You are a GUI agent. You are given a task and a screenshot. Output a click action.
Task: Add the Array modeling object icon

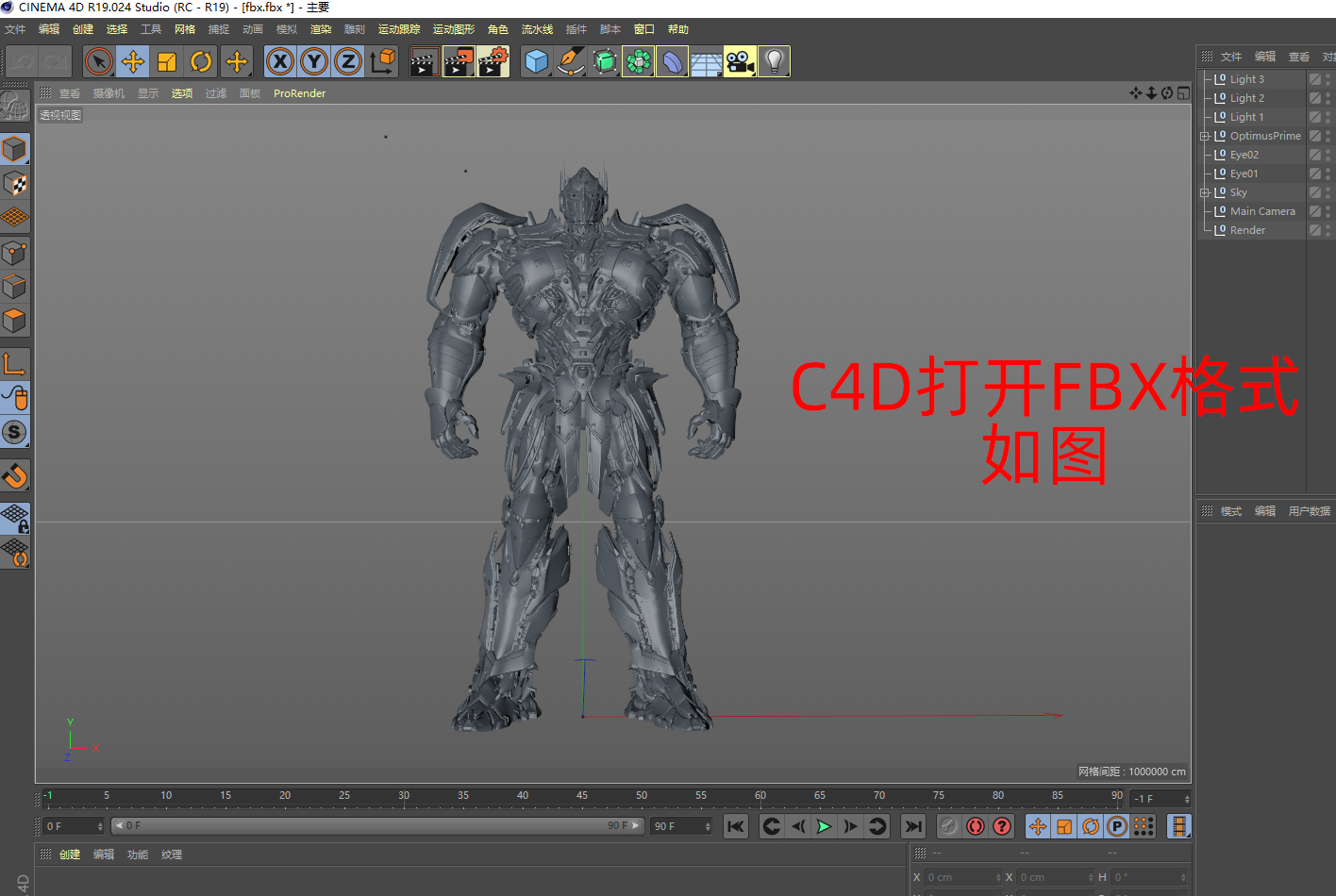(x=638, y=62)
